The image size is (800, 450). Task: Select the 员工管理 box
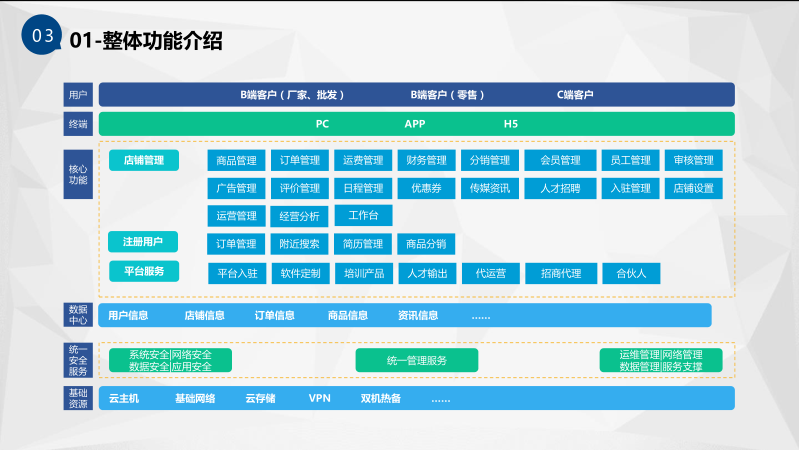pyautogui.click(x=631, y=160)
